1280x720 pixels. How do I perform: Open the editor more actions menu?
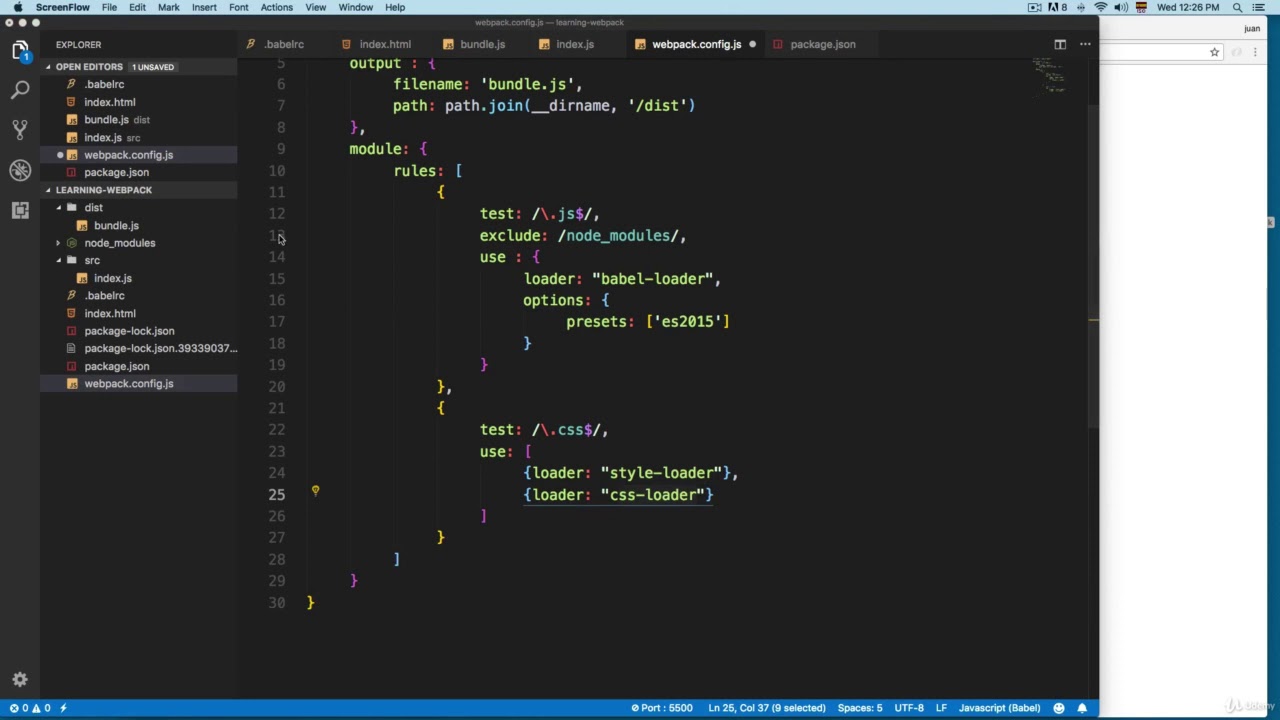(1085, 44)
